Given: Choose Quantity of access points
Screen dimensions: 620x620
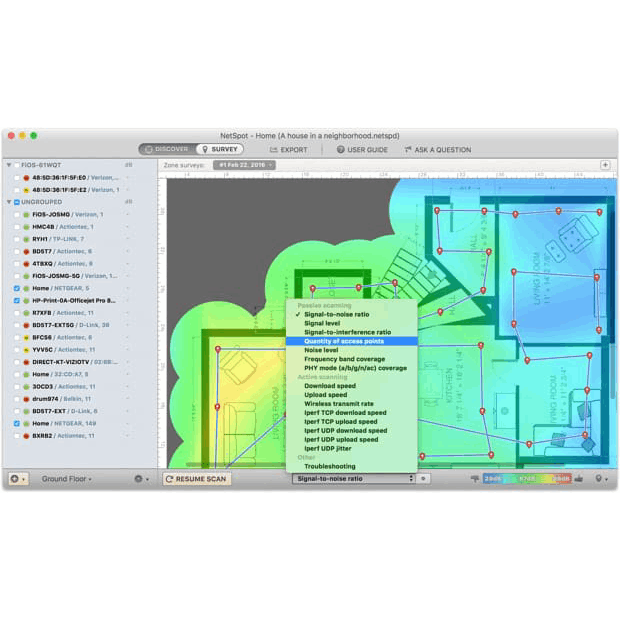Looking at the screenshot, I should point(352,341).
